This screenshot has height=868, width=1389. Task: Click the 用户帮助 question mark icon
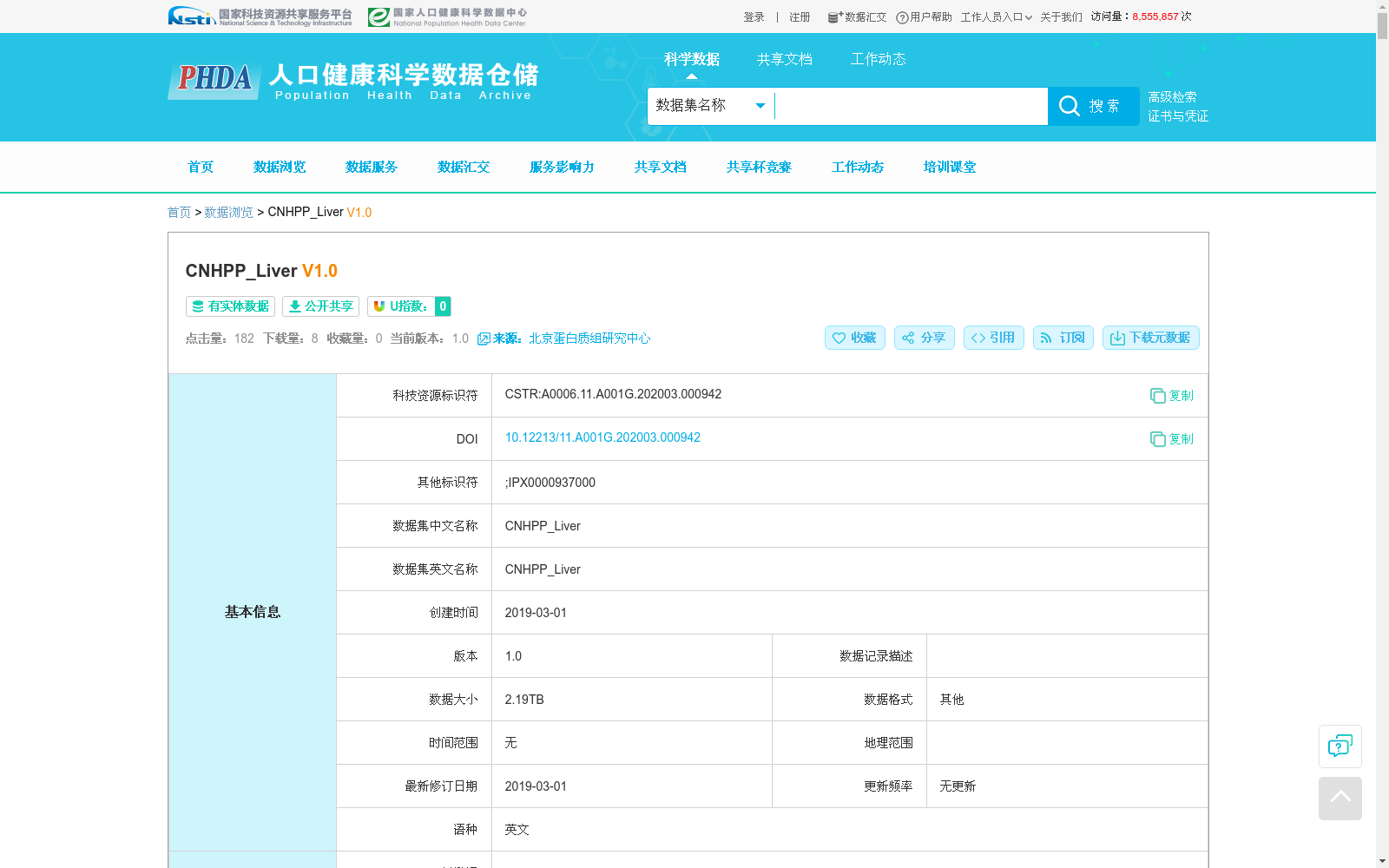point(902,17)
